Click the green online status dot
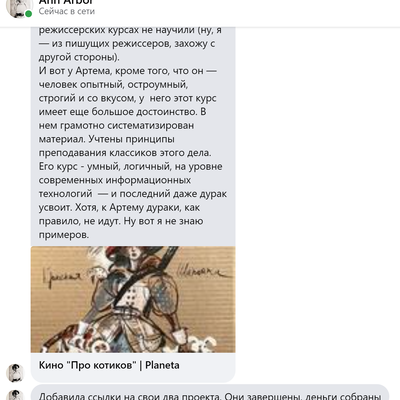 [29, 14]
